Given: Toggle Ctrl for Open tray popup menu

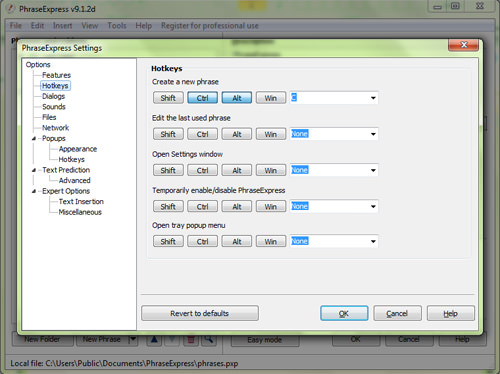Looking at the screenshot, I should [x=202, y=241].
